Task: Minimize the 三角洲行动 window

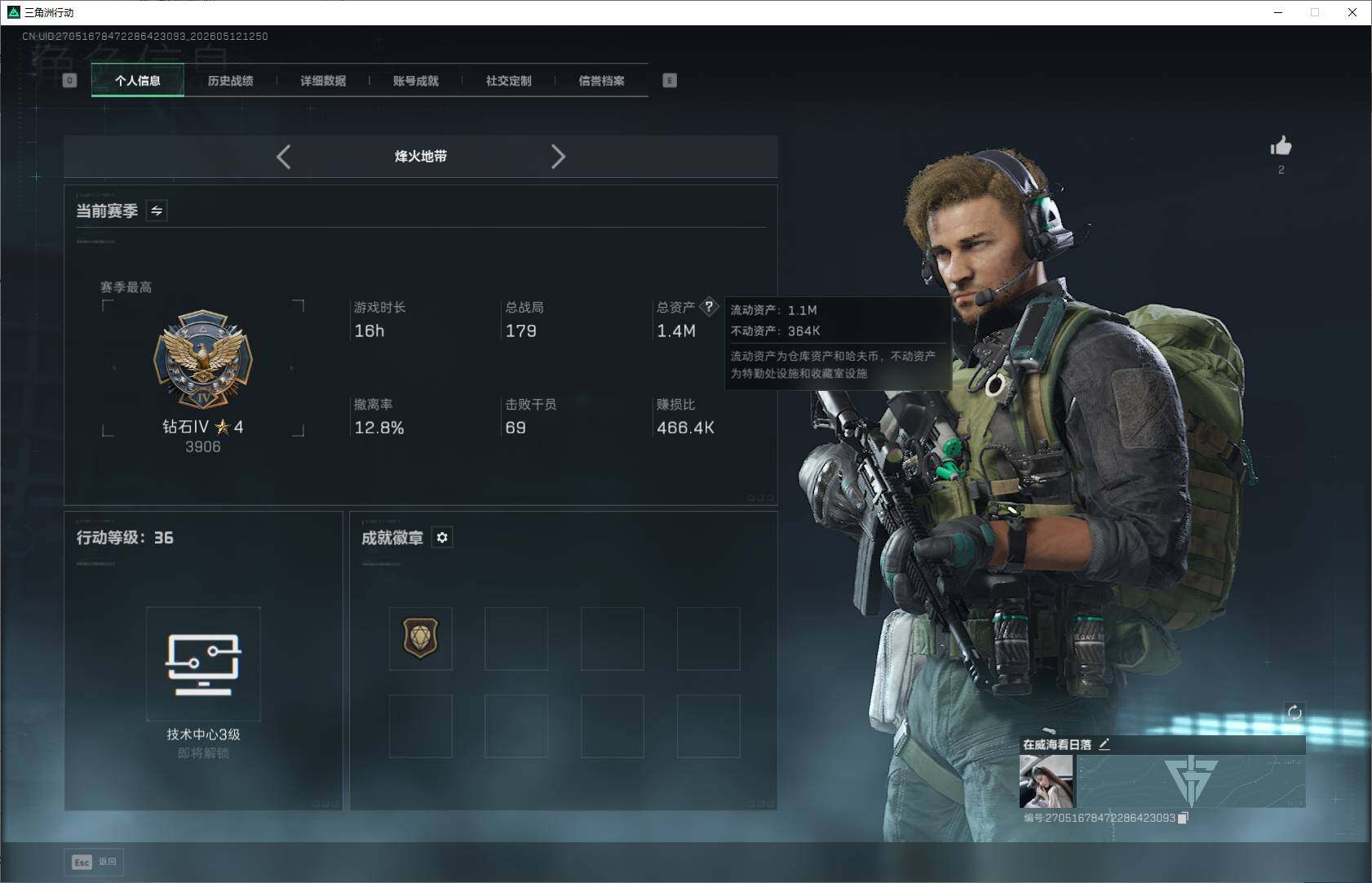Action: tap(1278, 12)
